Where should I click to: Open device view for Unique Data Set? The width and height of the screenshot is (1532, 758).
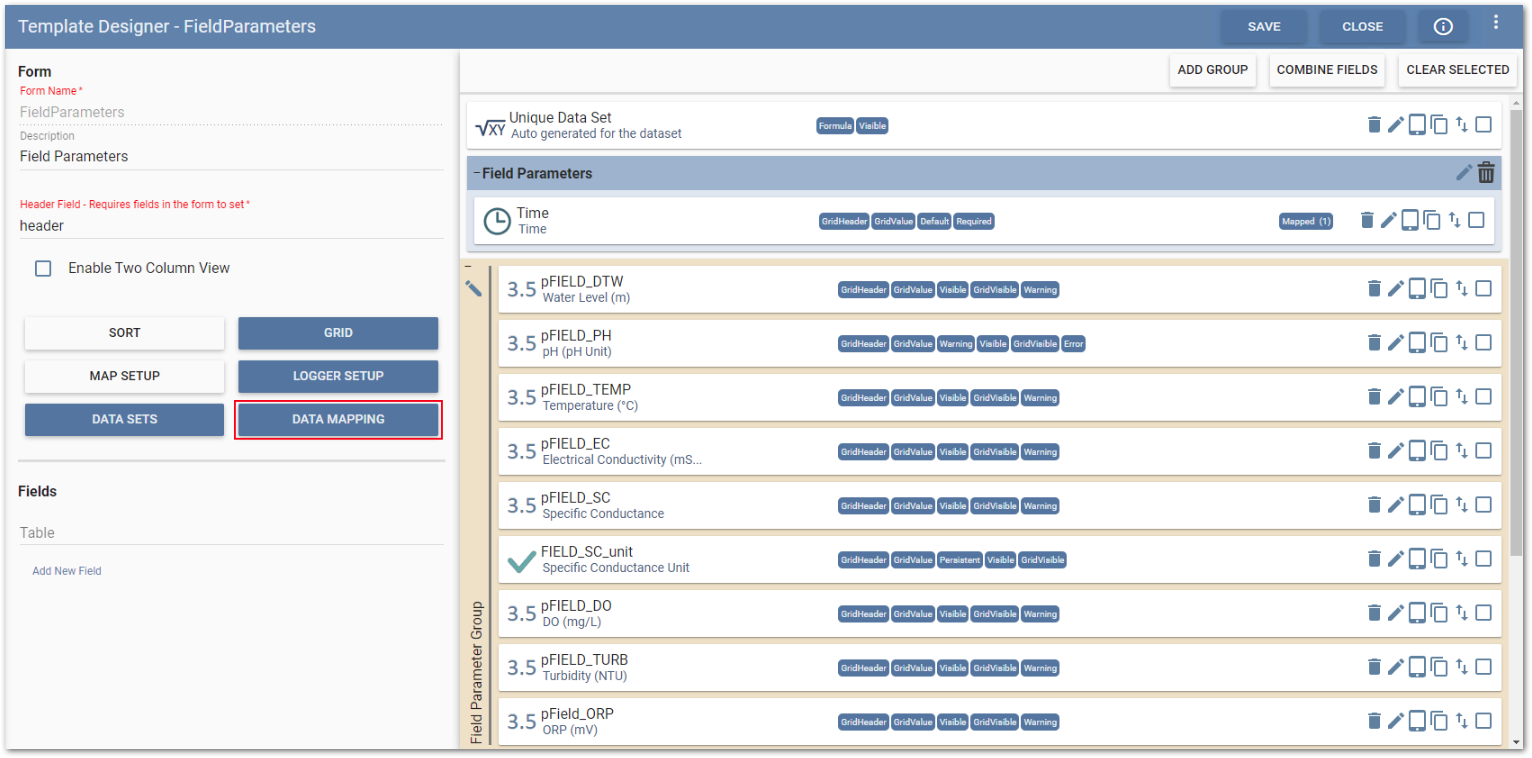point(1417,125)
